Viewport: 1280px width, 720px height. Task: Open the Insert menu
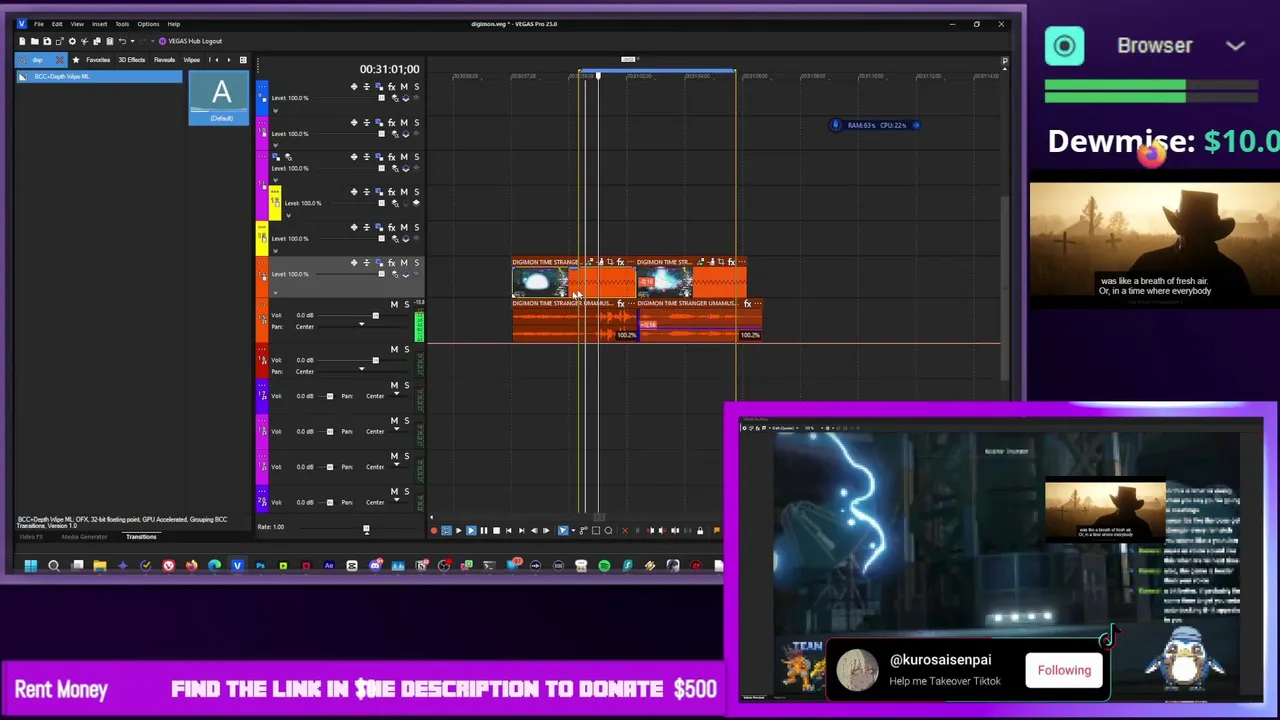(x=99, y=24)
